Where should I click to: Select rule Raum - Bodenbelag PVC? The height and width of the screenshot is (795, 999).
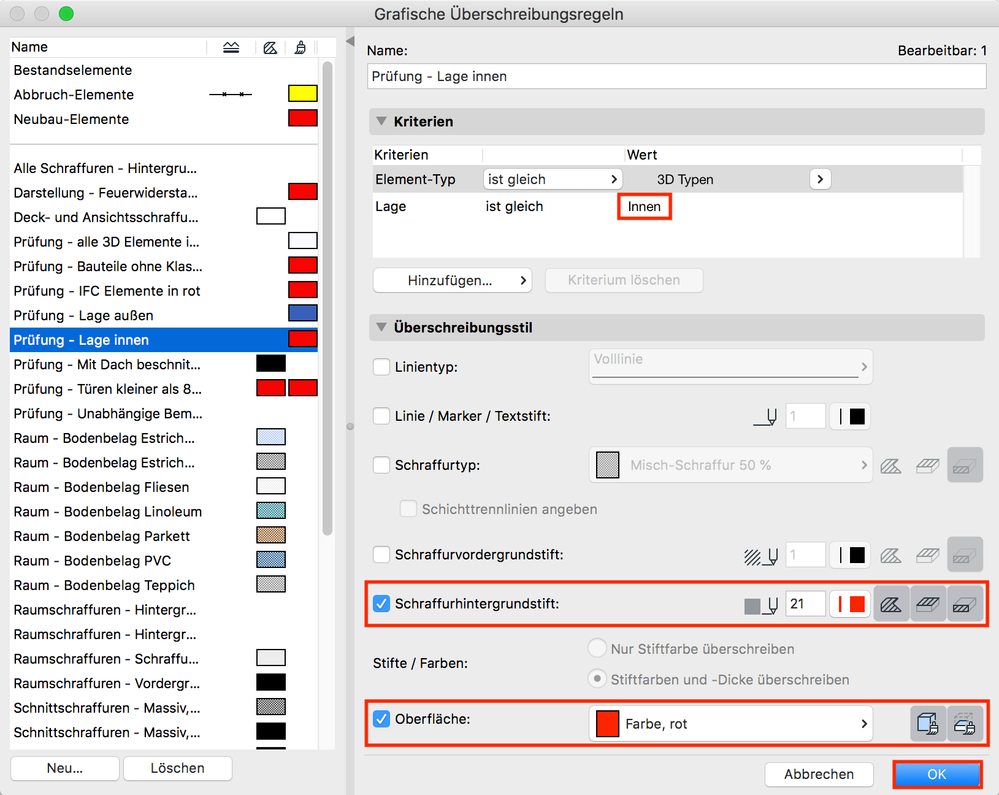pyautogui.click(x=164, y=561)
